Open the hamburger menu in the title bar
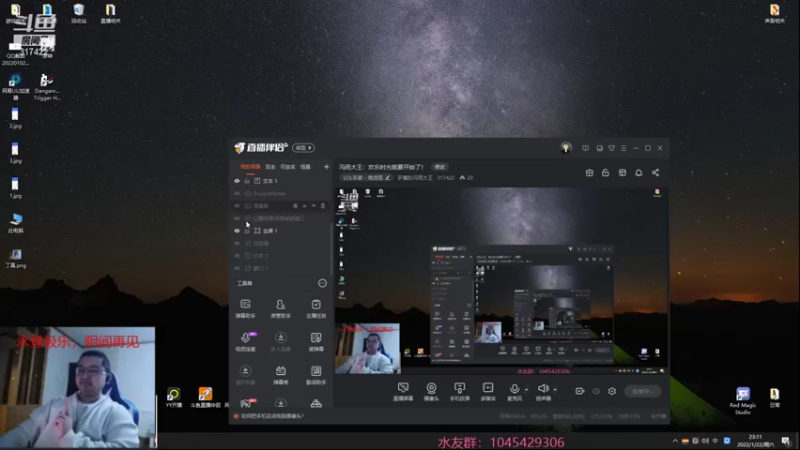The width and height of the screenshot is (800, 450). coord(623,148)
